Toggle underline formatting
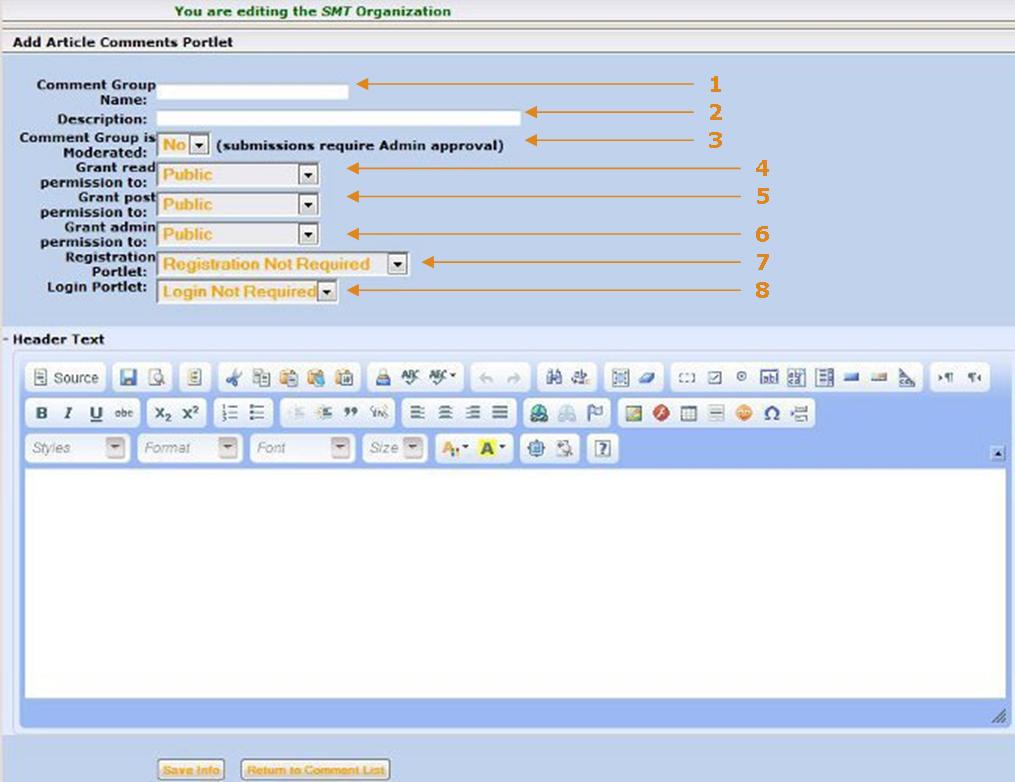The width and height of the screenshot is (1015, 782). click(96, 413)
